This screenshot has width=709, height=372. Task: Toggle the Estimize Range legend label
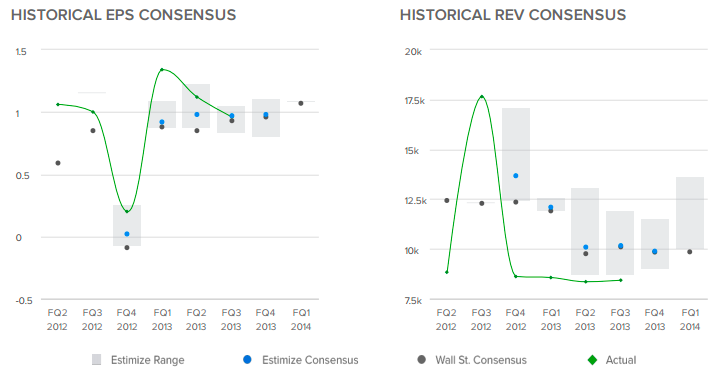[147, 360]
